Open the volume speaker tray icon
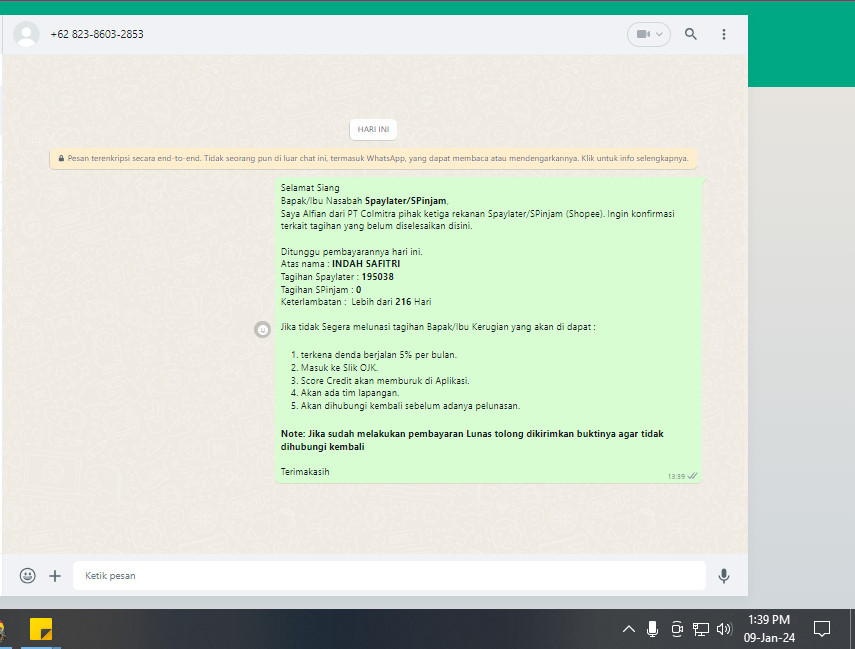This screenshot has height=649, width=855. click(x=724, y=629)
